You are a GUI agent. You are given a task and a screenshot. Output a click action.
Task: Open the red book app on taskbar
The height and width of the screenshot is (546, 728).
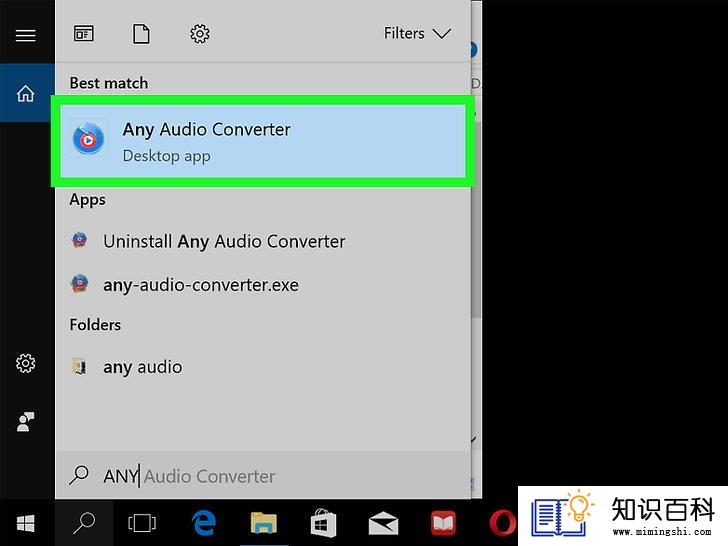443,523
